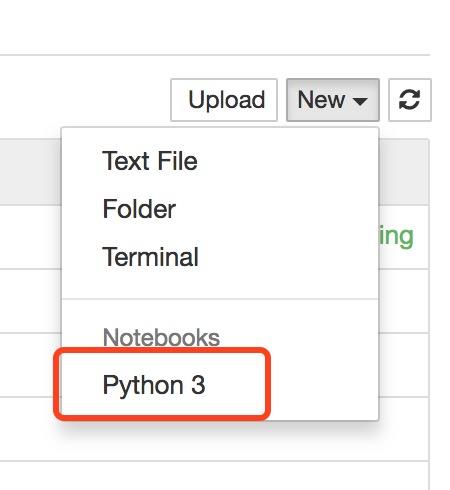Create a new Text File
Image resolution: width=450 pixels, height=490 pixels.
click(220, 161)
